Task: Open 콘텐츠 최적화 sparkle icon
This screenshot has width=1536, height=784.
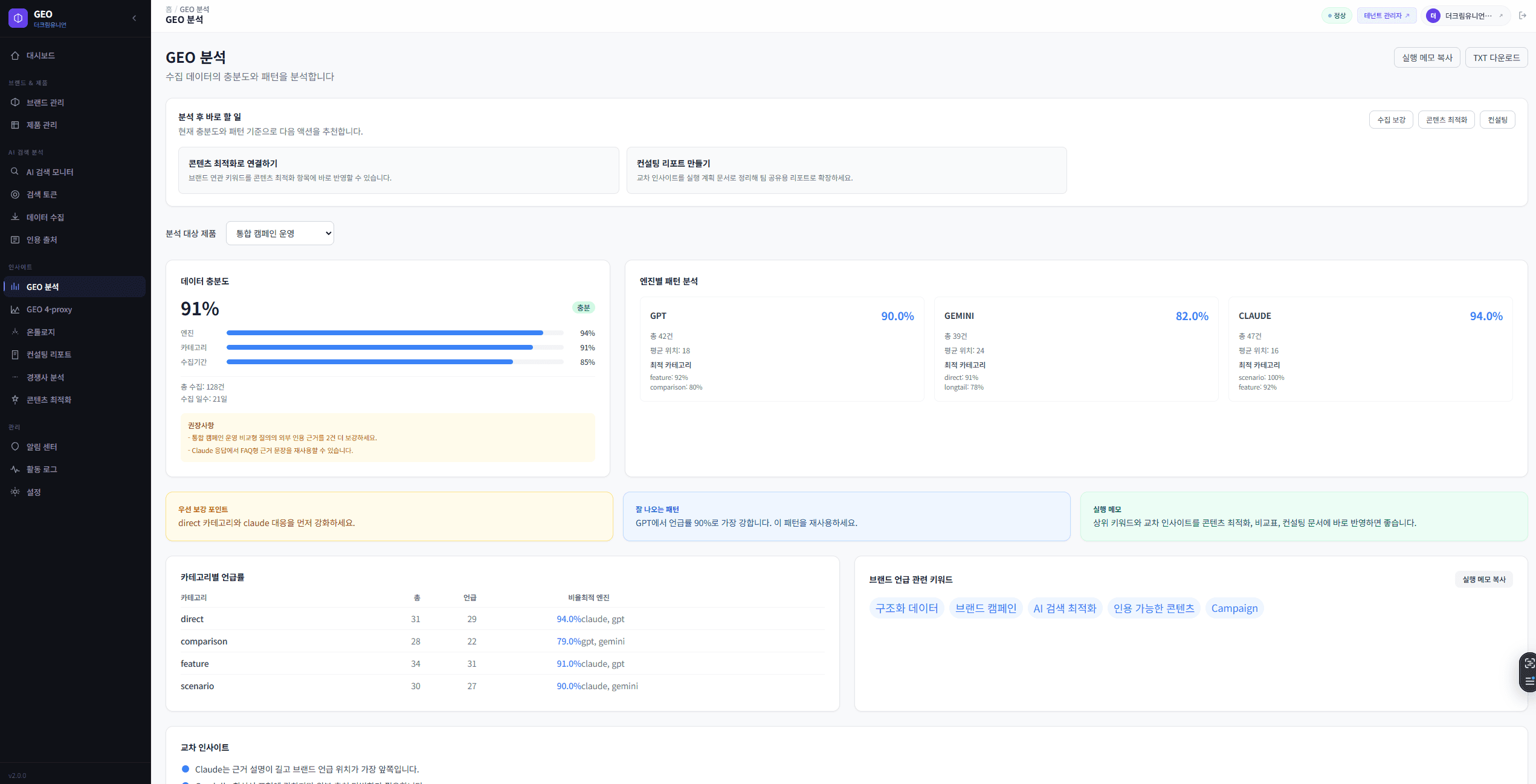Action: (15, 399)
